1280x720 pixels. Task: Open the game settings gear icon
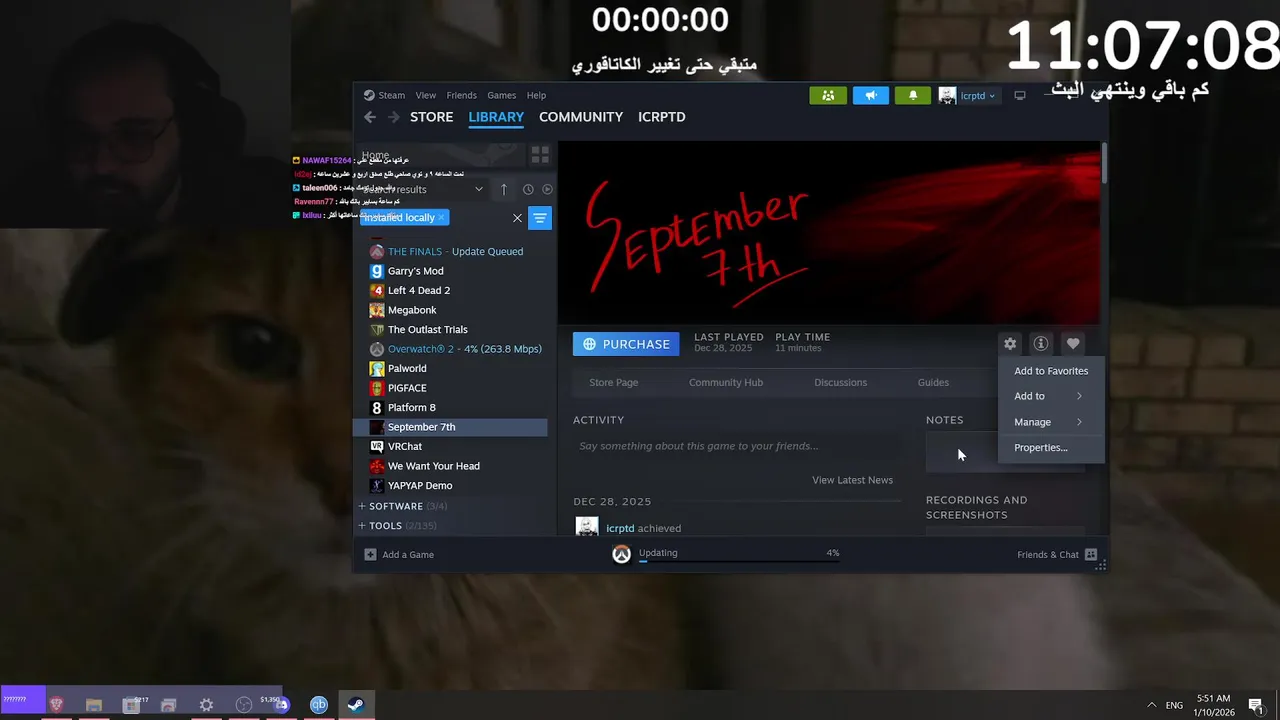(x=1010, y=343)
